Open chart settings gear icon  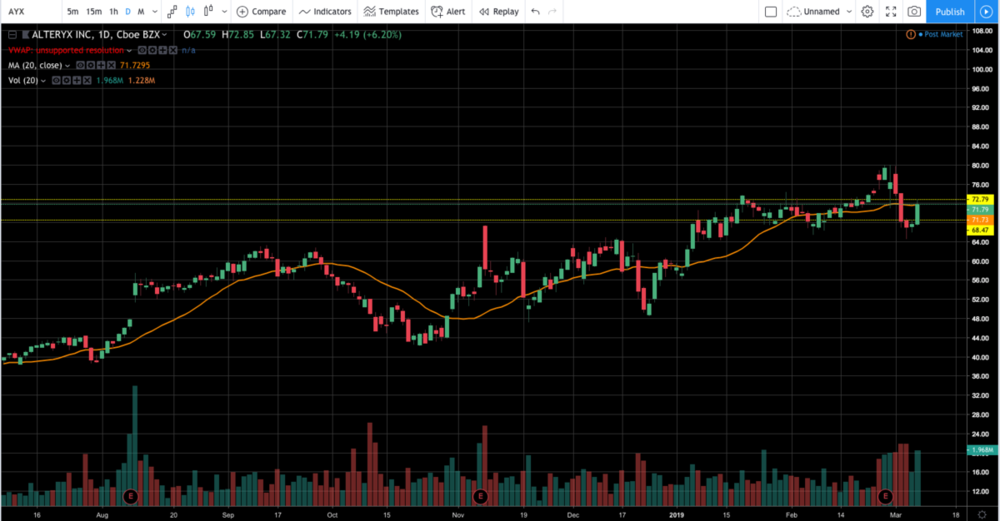coord(867,12)
